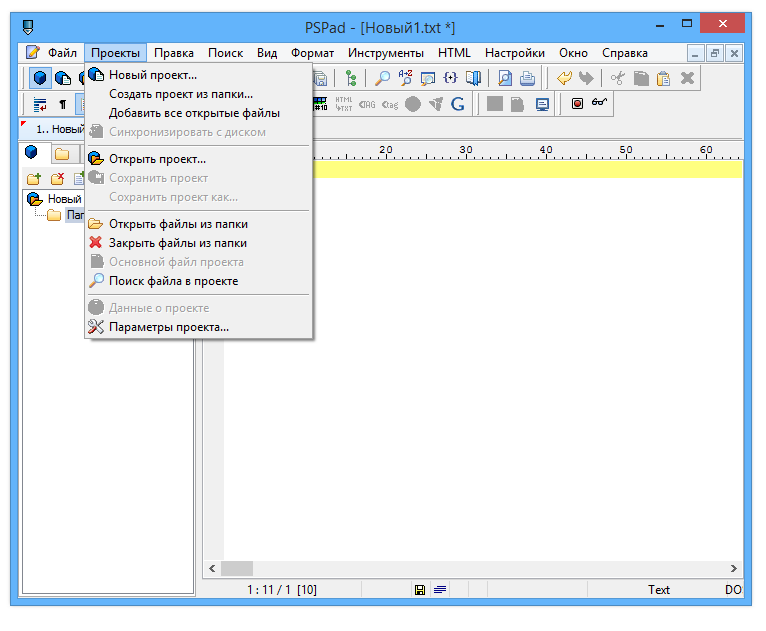Click the #10 line numbering icon
The height and width of the screenshot is (631, 766).
pyautogui.click(x=320, y=104)
